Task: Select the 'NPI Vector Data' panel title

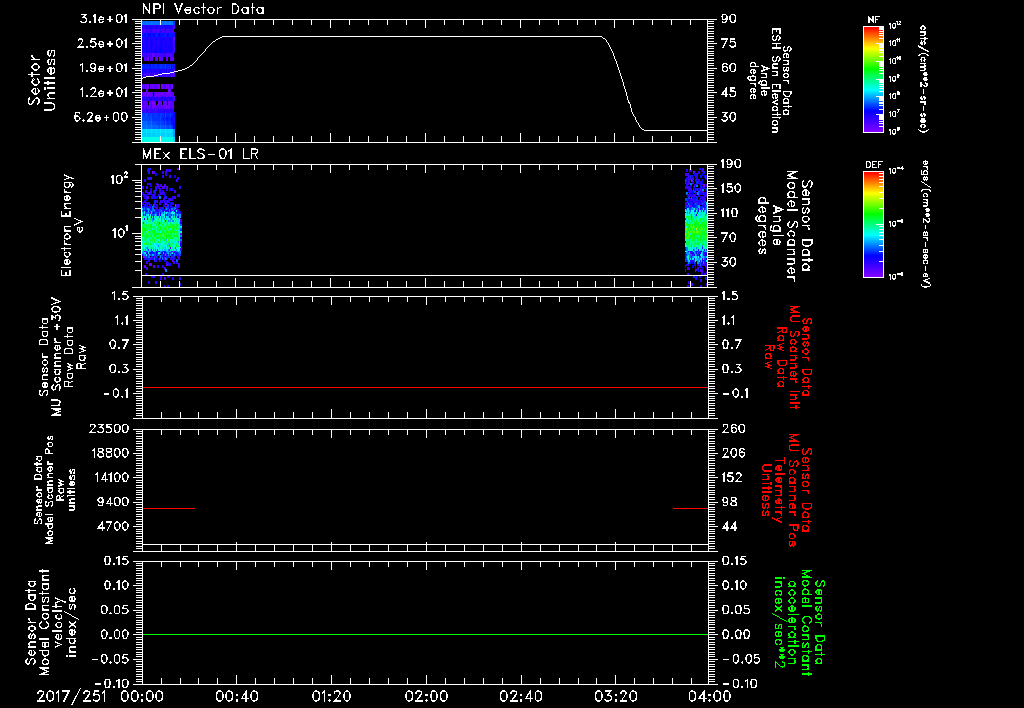Action: tap(203, 9)
